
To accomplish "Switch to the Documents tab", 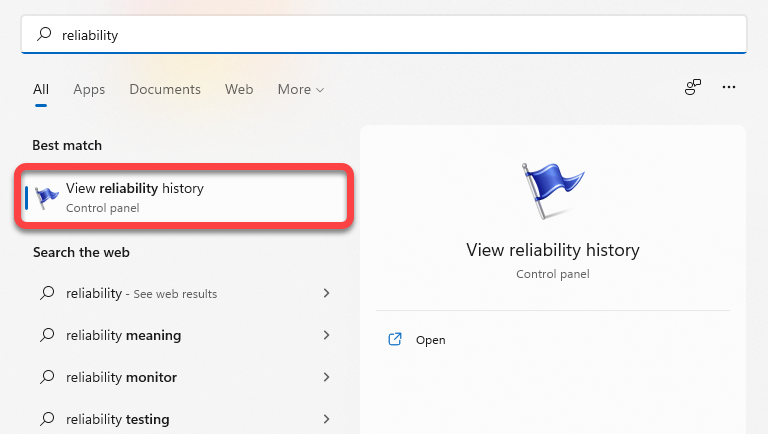I will tap(165, 89).
